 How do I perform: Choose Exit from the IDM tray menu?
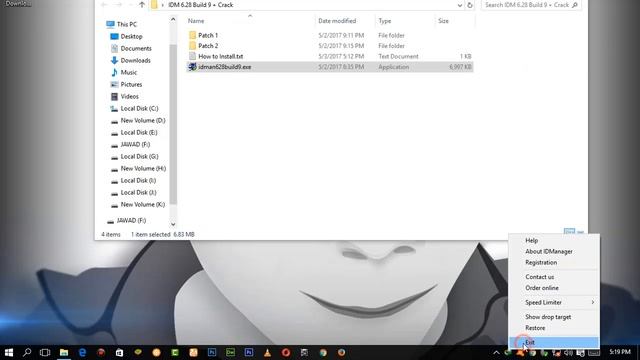(554, 342)
